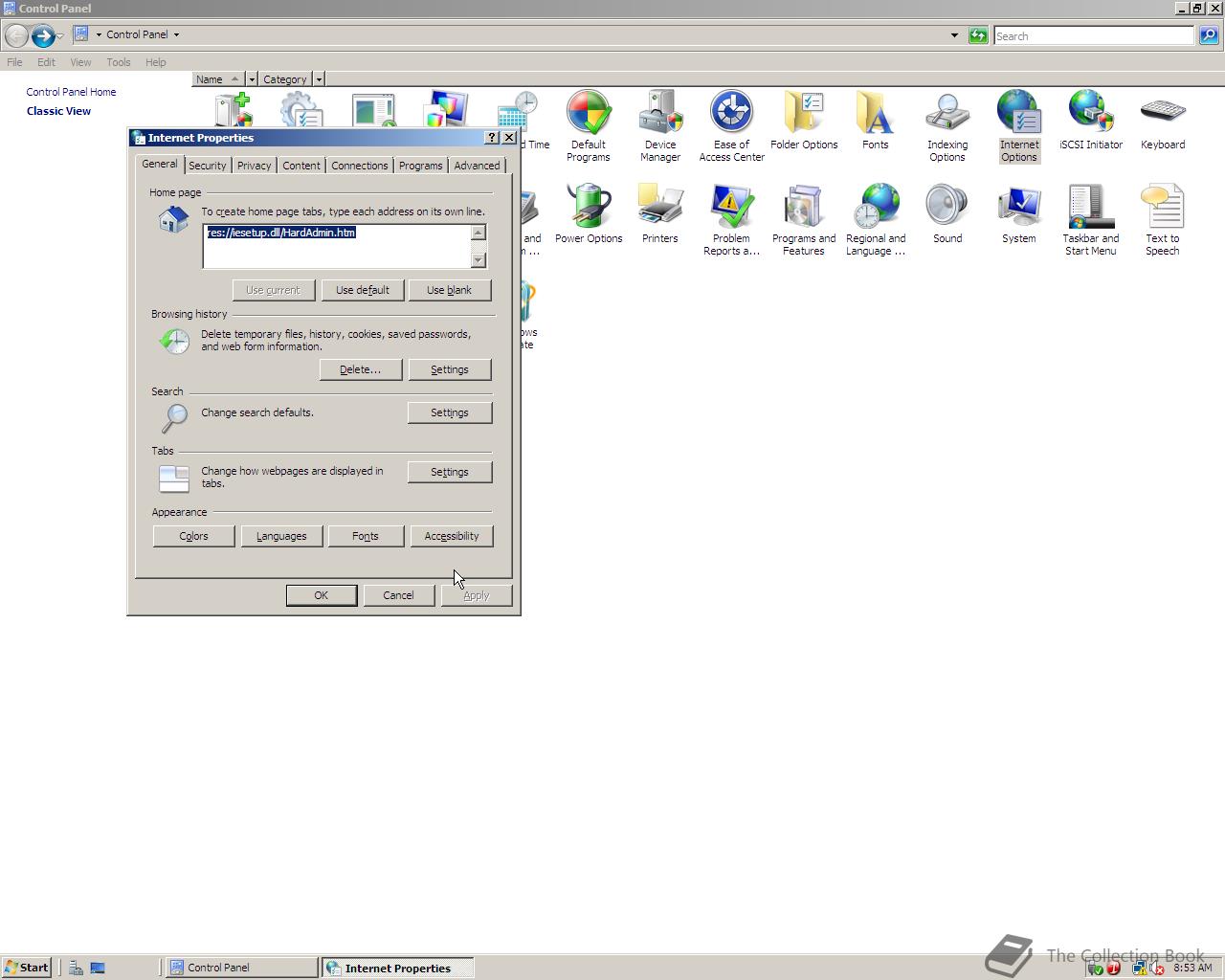Viewport: 1225px width, 980px height.
Task: Switch to the Connections tab
Action: click(360, 166)
